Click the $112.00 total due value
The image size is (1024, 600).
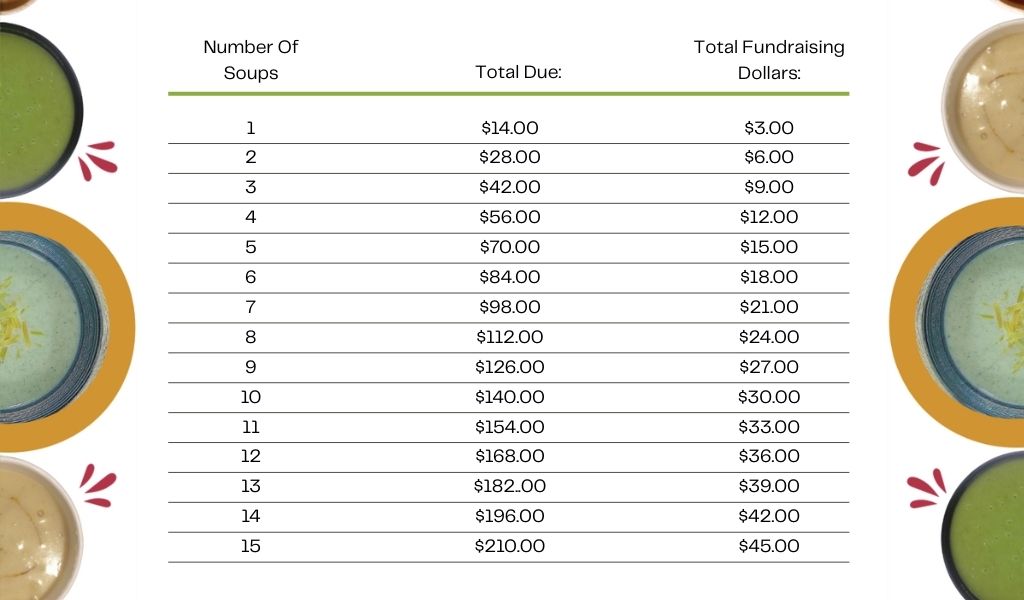[510, 337]
